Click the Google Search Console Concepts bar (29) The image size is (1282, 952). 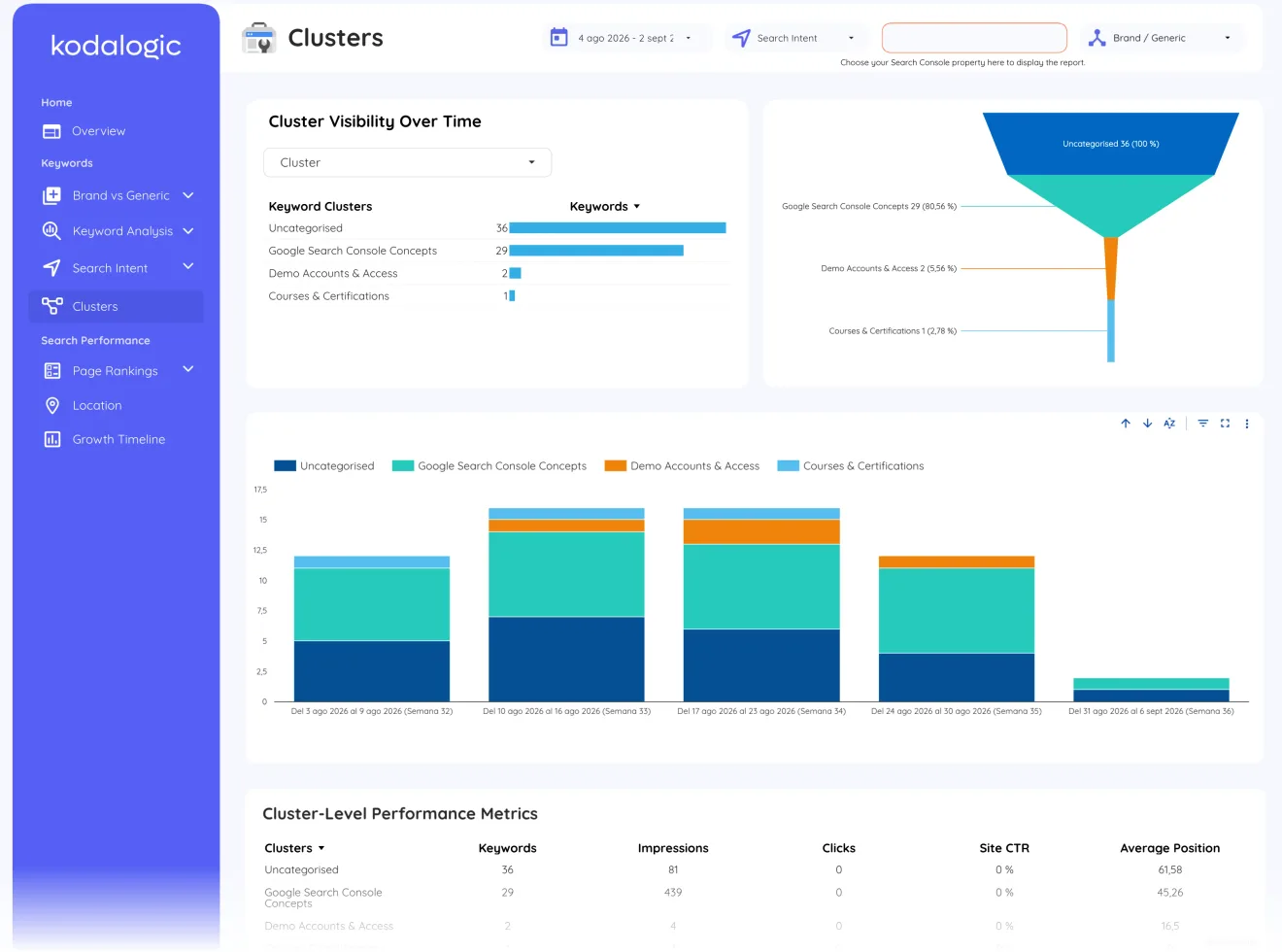(596, 251)
